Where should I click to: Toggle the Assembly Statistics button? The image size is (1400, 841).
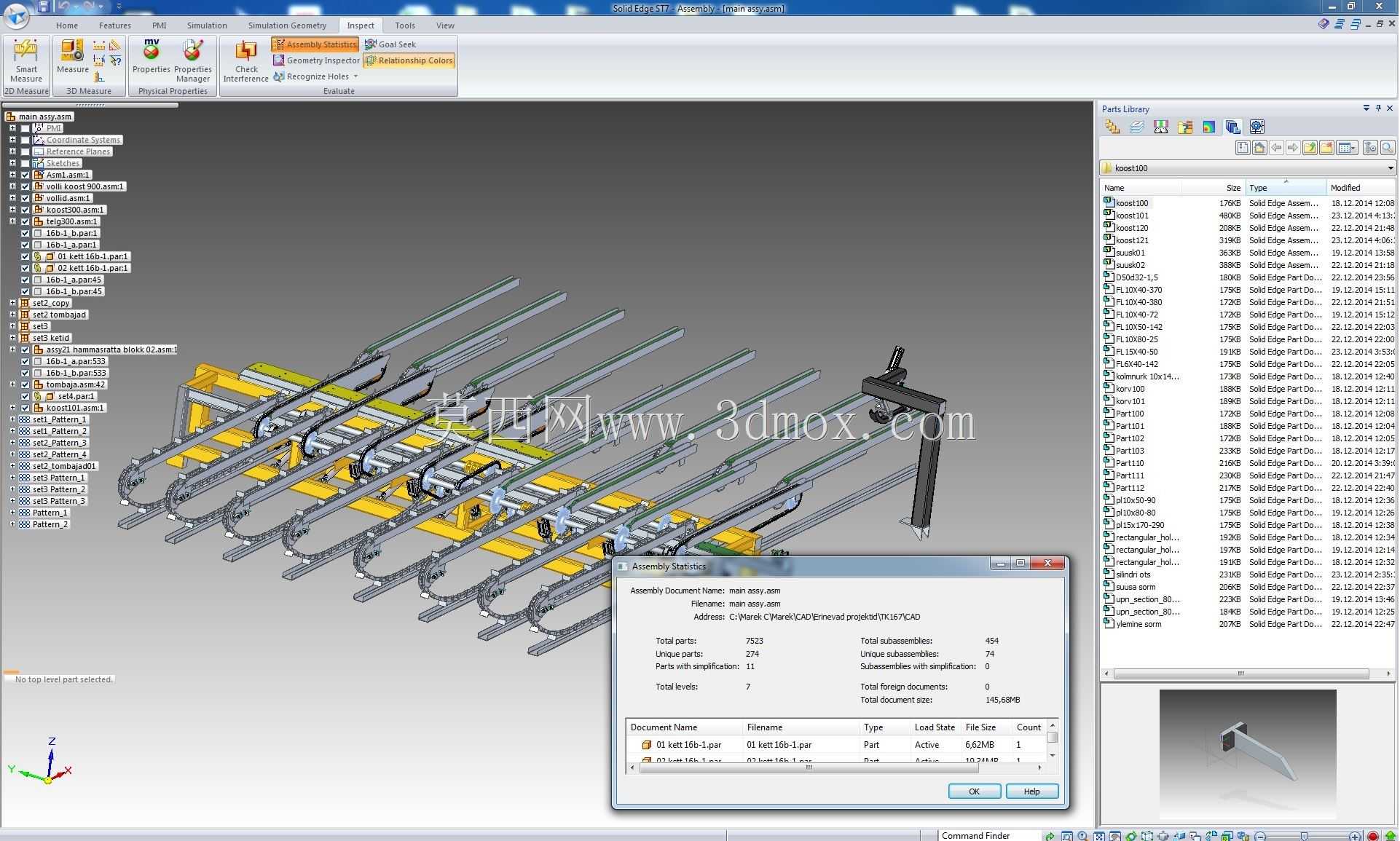point(315,44)
